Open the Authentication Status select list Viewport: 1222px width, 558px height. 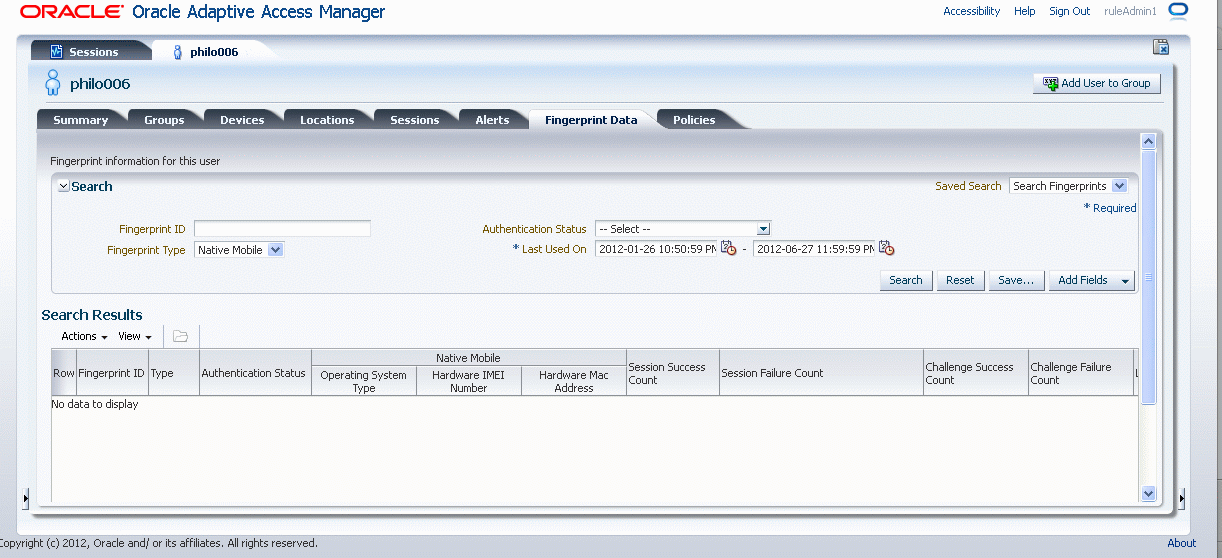(x=682, y=229)
